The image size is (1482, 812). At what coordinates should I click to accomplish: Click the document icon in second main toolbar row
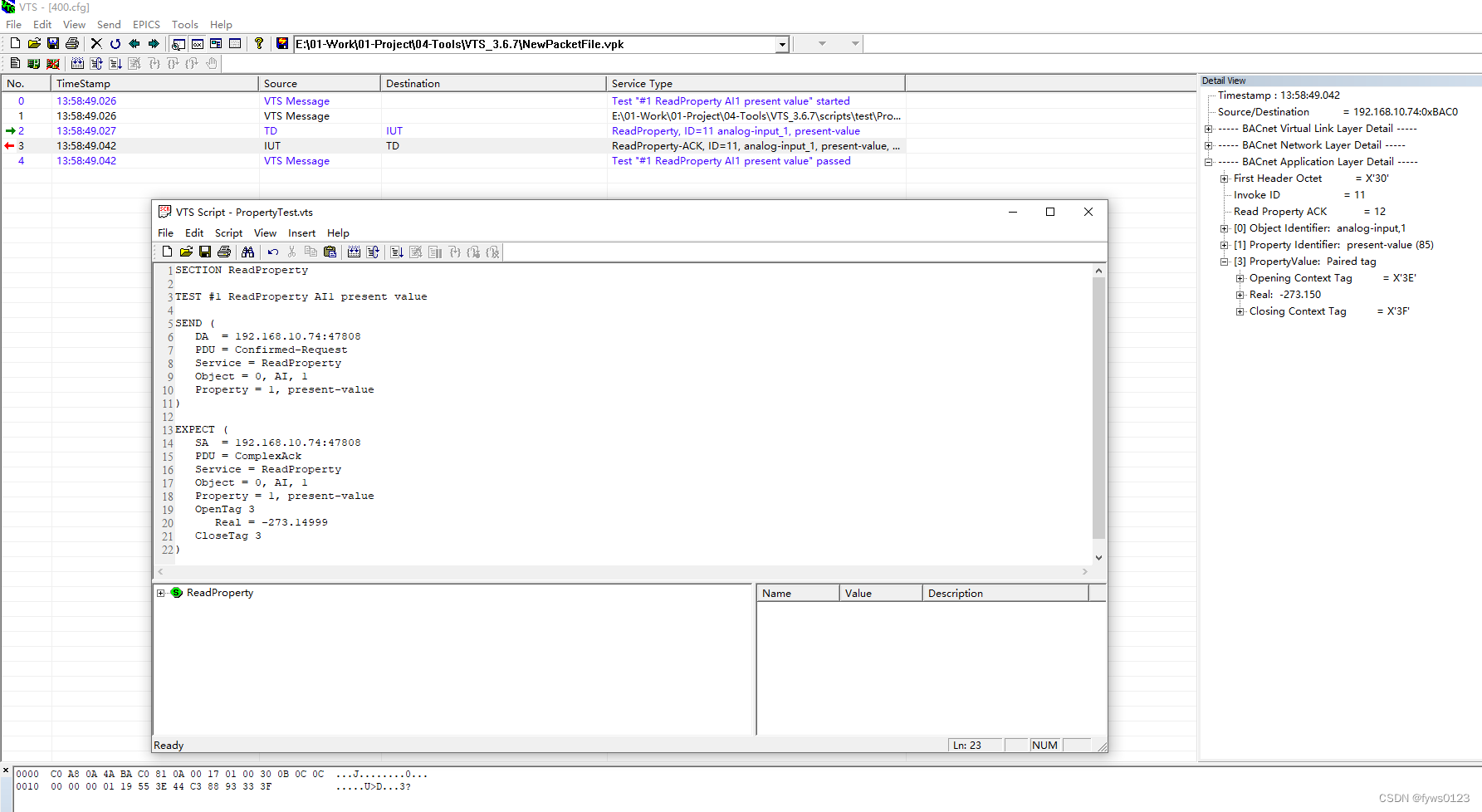point(15,63)
